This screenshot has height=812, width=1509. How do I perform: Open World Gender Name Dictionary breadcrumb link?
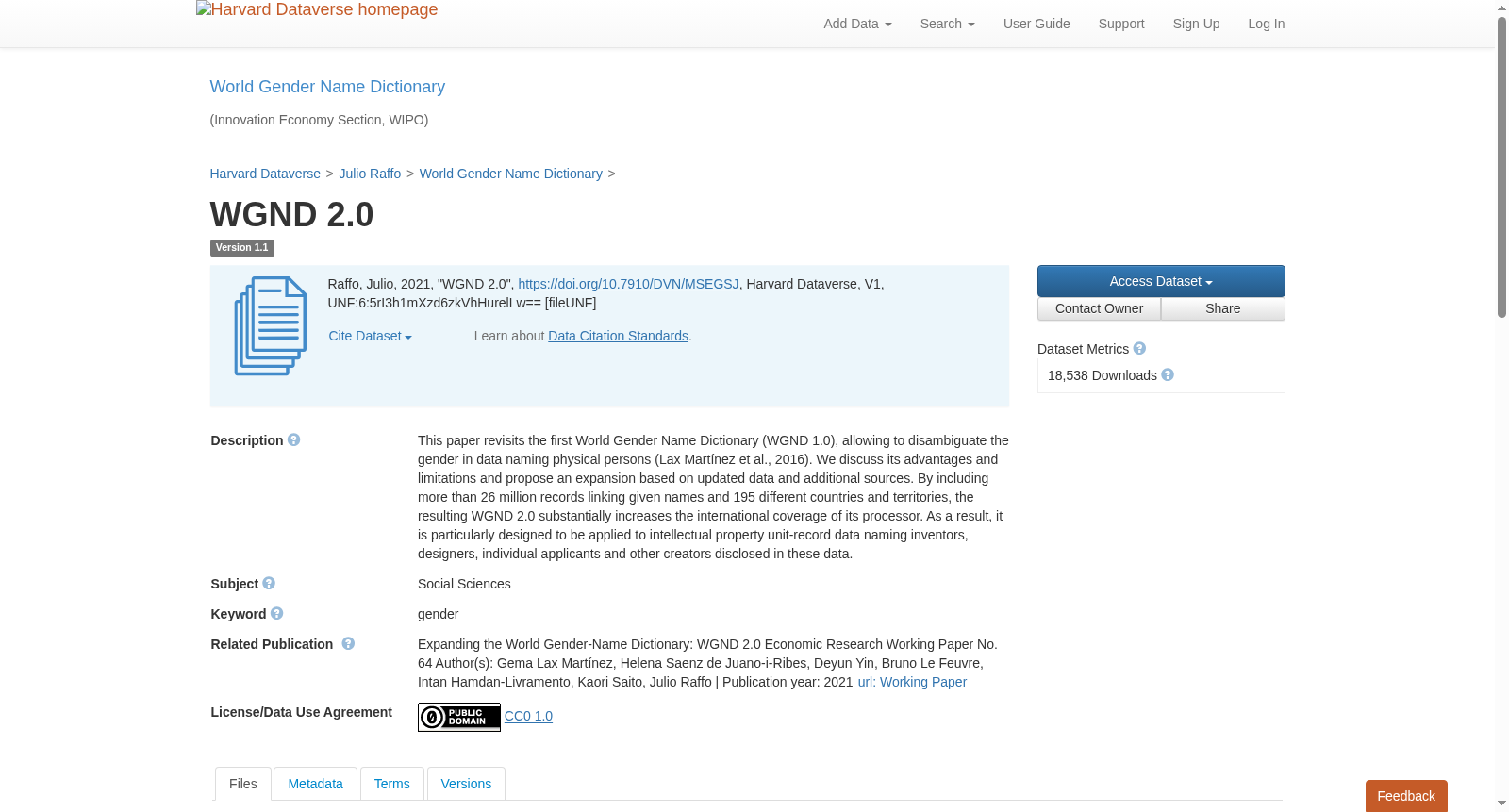(x=511, y=174)
